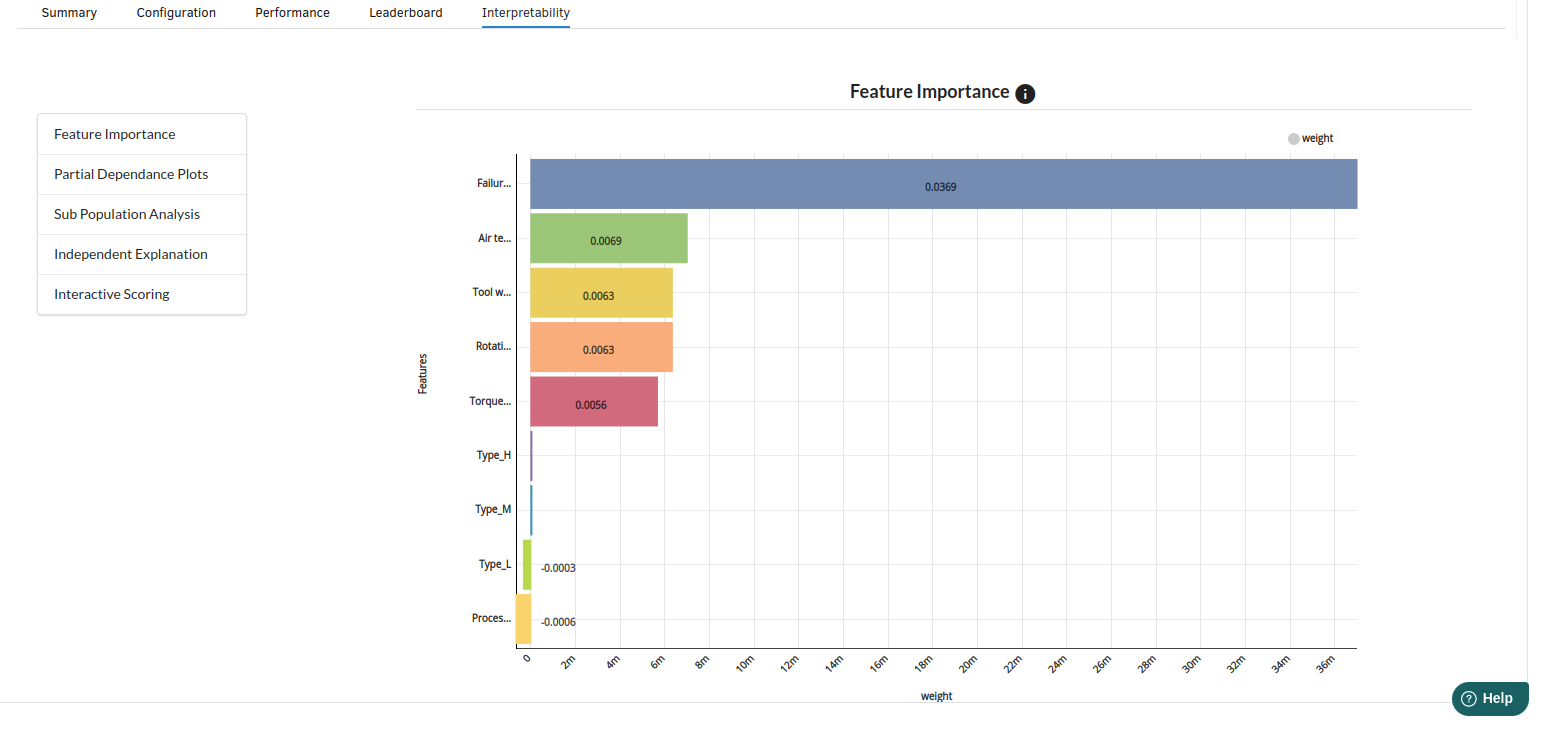Viewport: 1541px width, 733px height.
Task: Open the Configuration tab
Action: pyautogui.click(x=176, y=13)
